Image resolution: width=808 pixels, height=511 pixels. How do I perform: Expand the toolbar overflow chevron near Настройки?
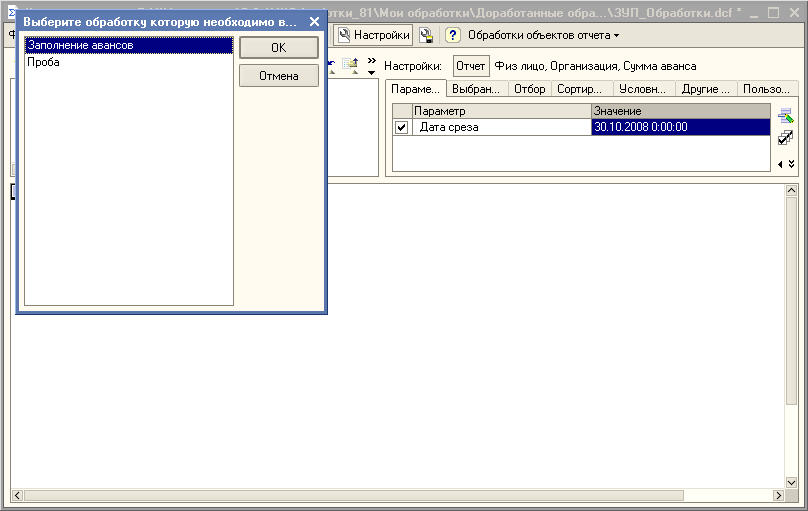pyautogui.click(x=372, y=66)
